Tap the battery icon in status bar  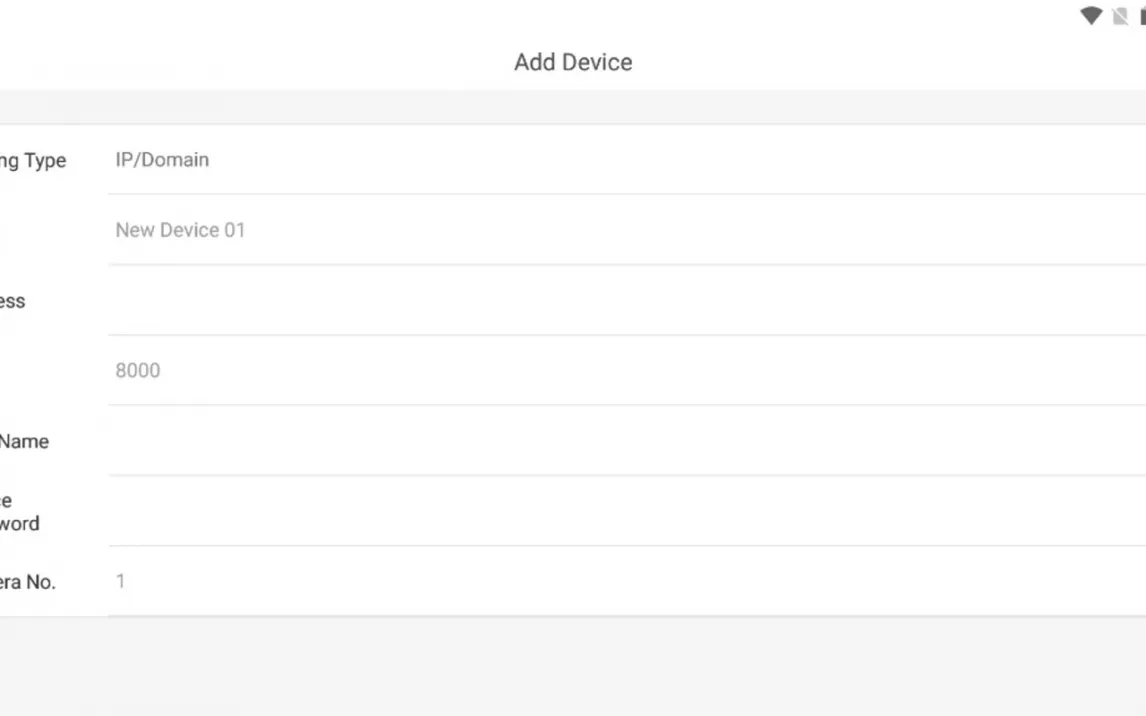pos(1141,16)
